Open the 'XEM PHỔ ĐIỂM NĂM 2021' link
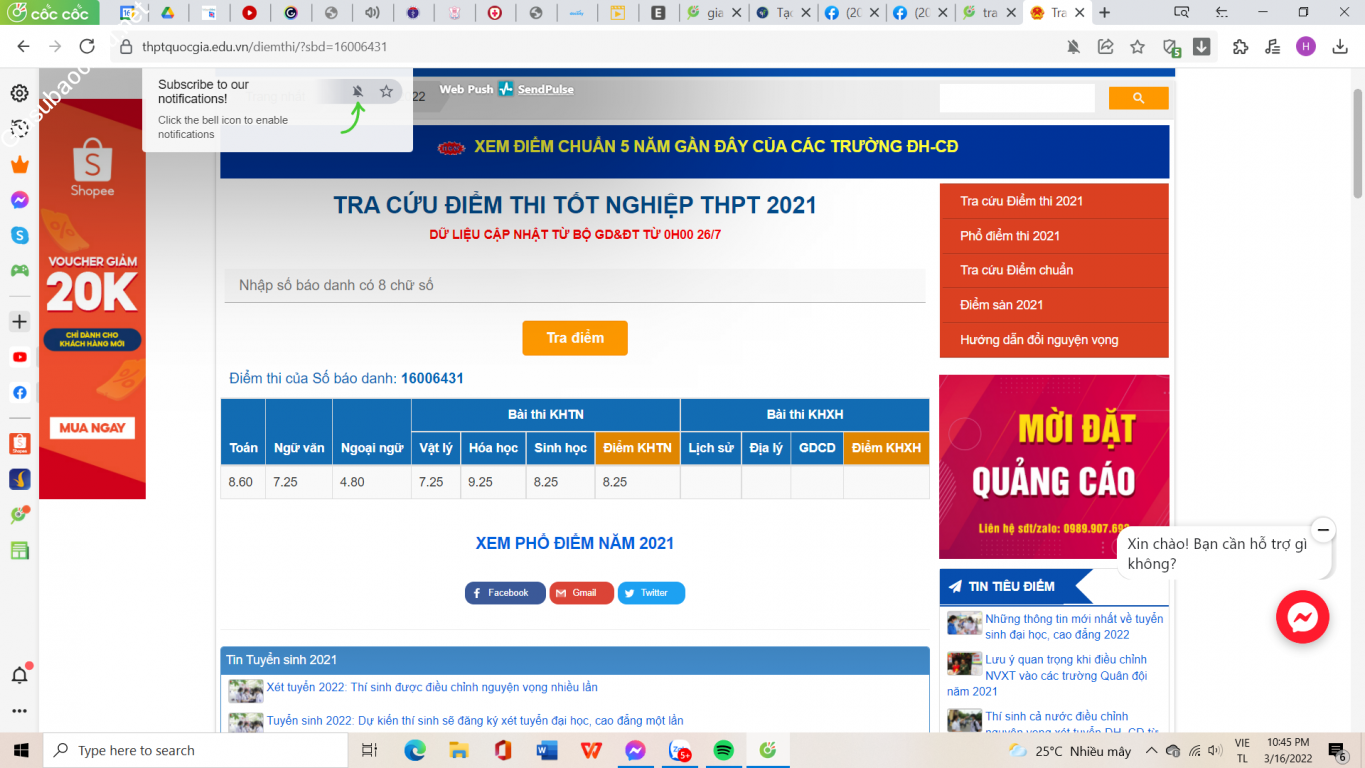Screen dimensions: 1365x768 click(x=574, y=544)
